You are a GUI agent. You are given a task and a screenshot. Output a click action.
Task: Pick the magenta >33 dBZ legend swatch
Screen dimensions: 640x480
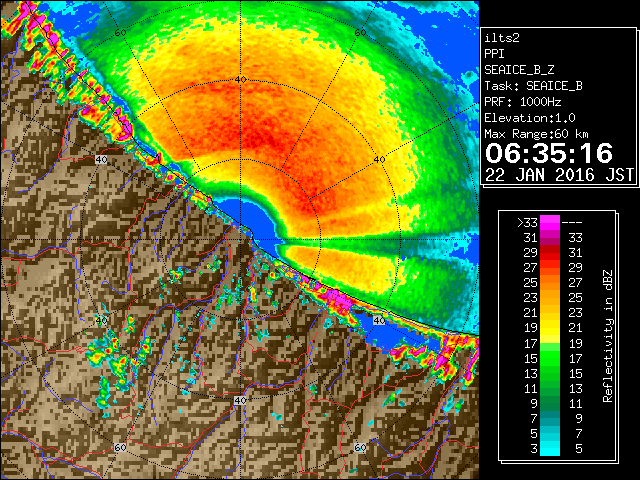(x=550, y=223)
